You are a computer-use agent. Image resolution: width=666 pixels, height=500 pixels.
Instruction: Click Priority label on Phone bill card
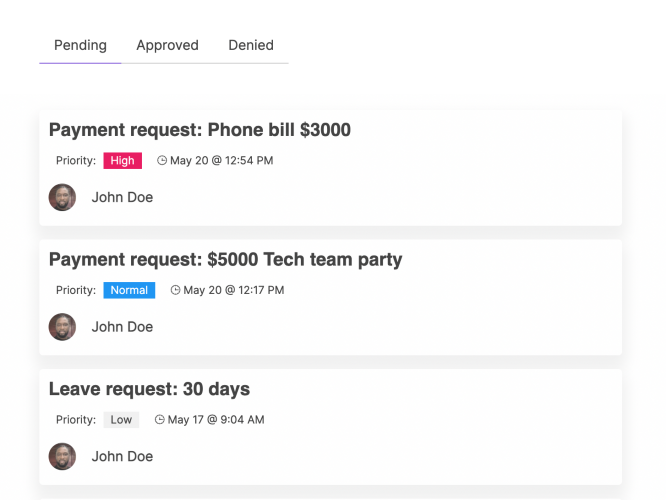click(x=76, y=161)
